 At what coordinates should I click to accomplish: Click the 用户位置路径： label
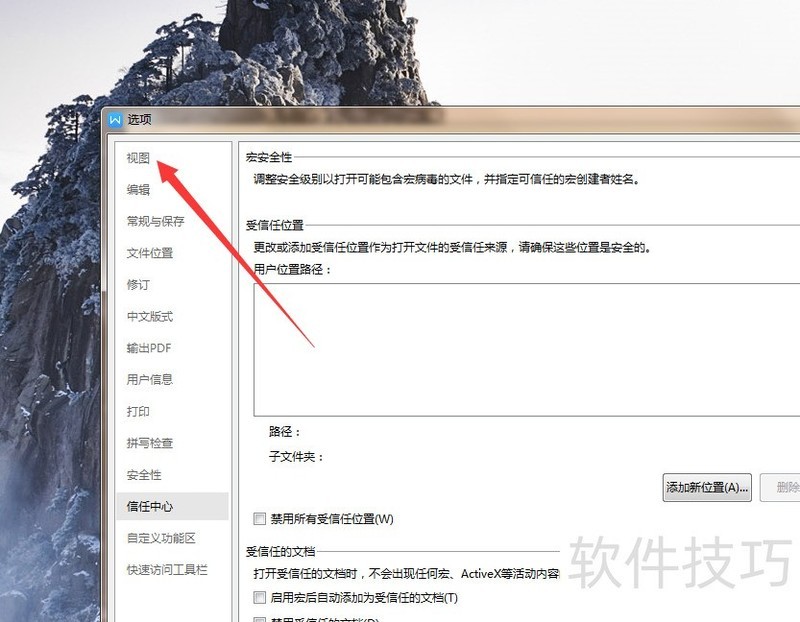tap(292, 269)
